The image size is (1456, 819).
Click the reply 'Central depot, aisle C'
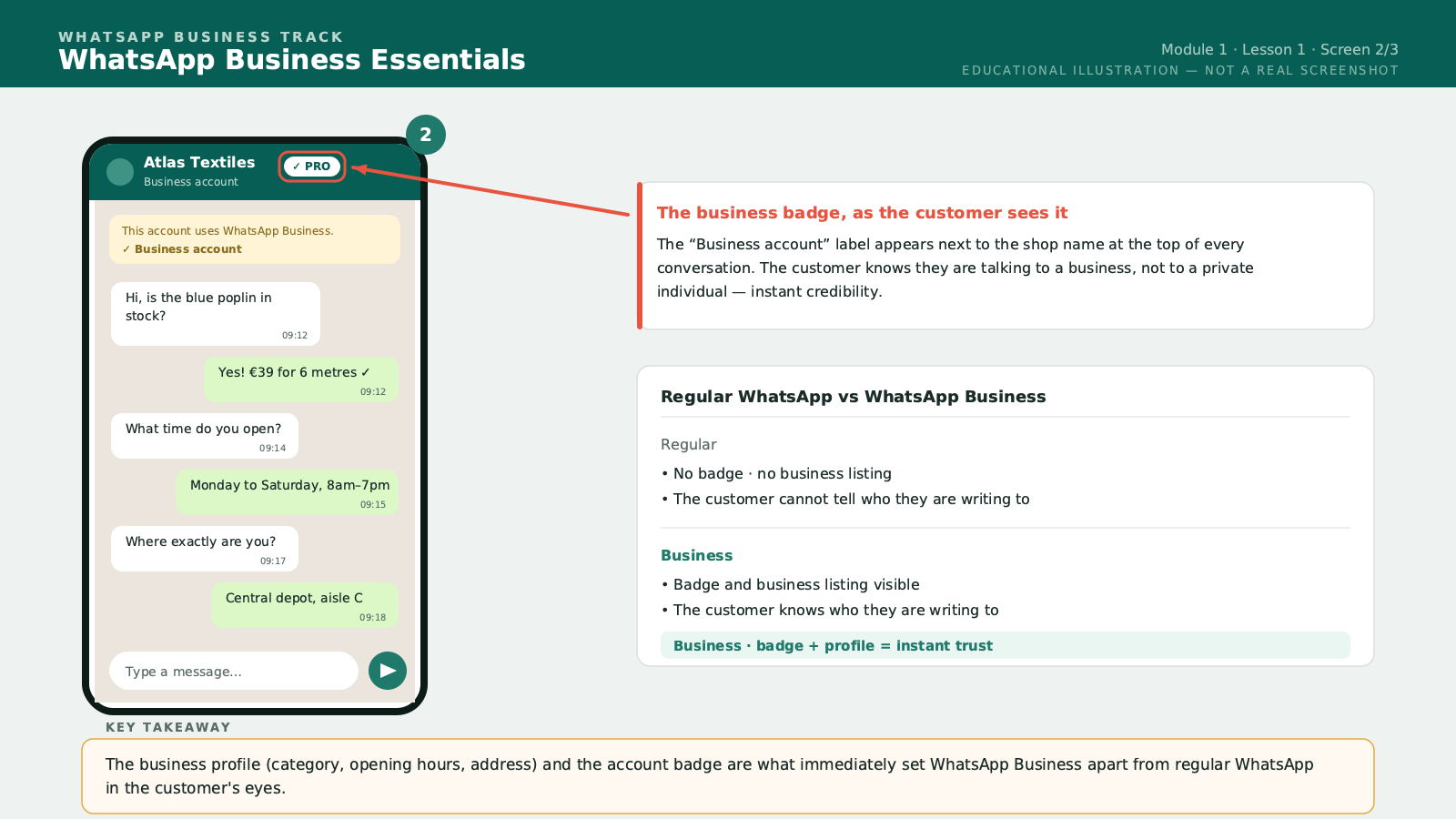(x=305, y=605)
